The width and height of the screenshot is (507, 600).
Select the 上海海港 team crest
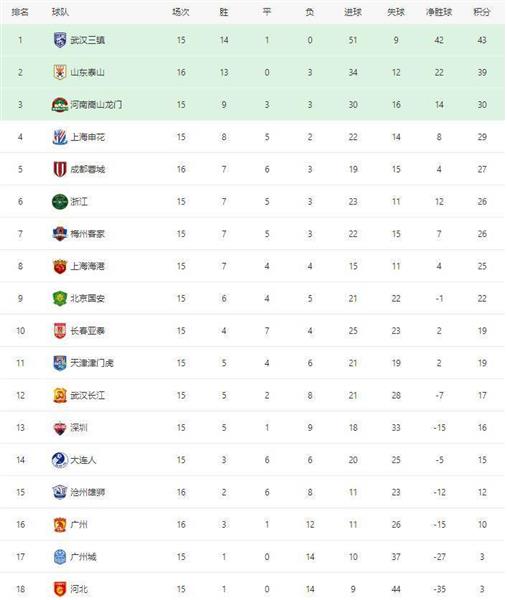click(x=60, y=266)
